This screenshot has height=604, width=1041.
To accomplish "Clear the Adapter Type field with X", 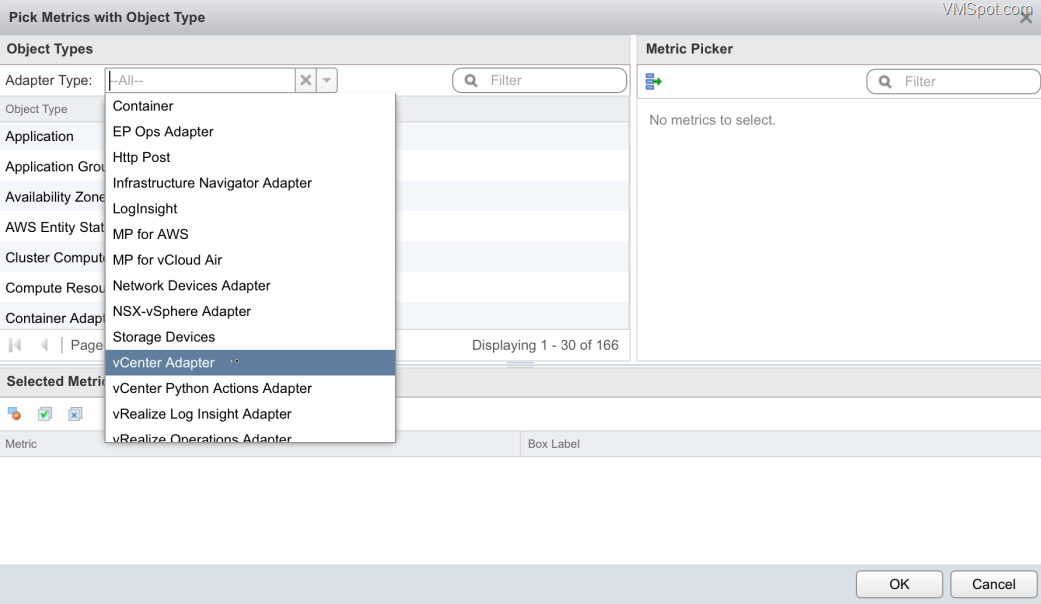I will (305, 80).
